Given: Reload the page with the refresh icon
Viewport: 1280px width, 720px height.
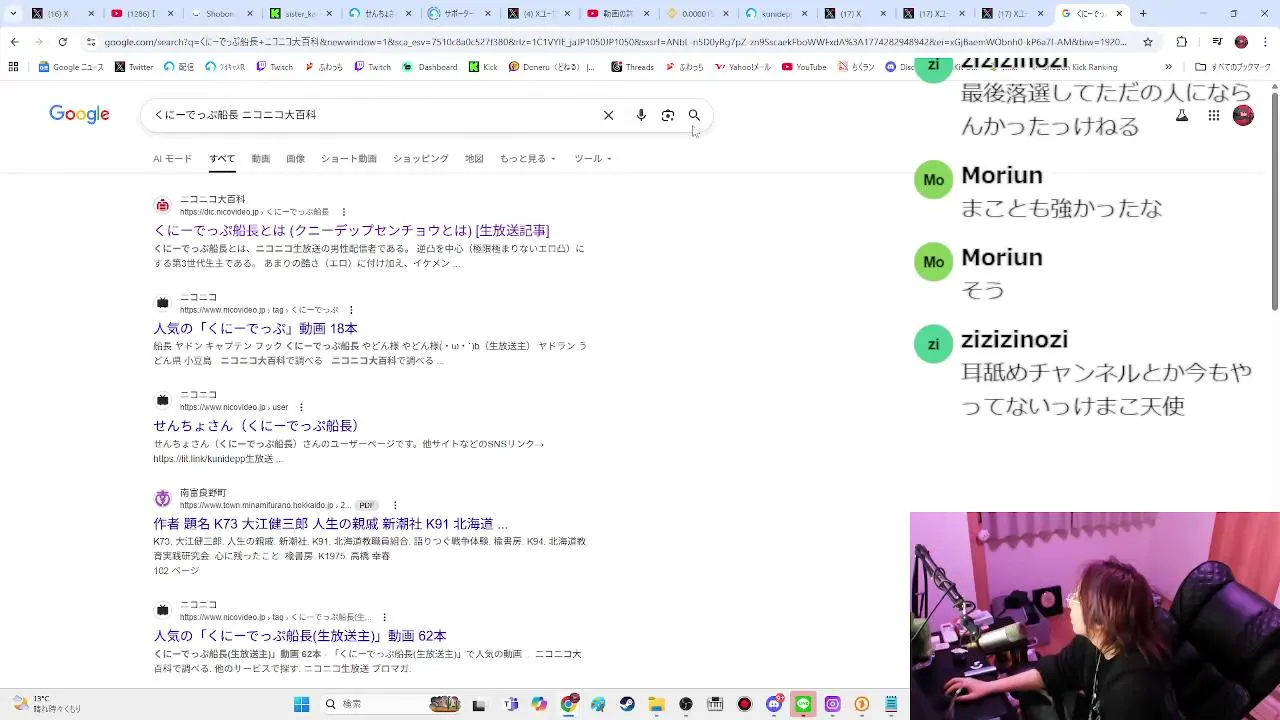Looking at the screenshot, I should 62,42.
